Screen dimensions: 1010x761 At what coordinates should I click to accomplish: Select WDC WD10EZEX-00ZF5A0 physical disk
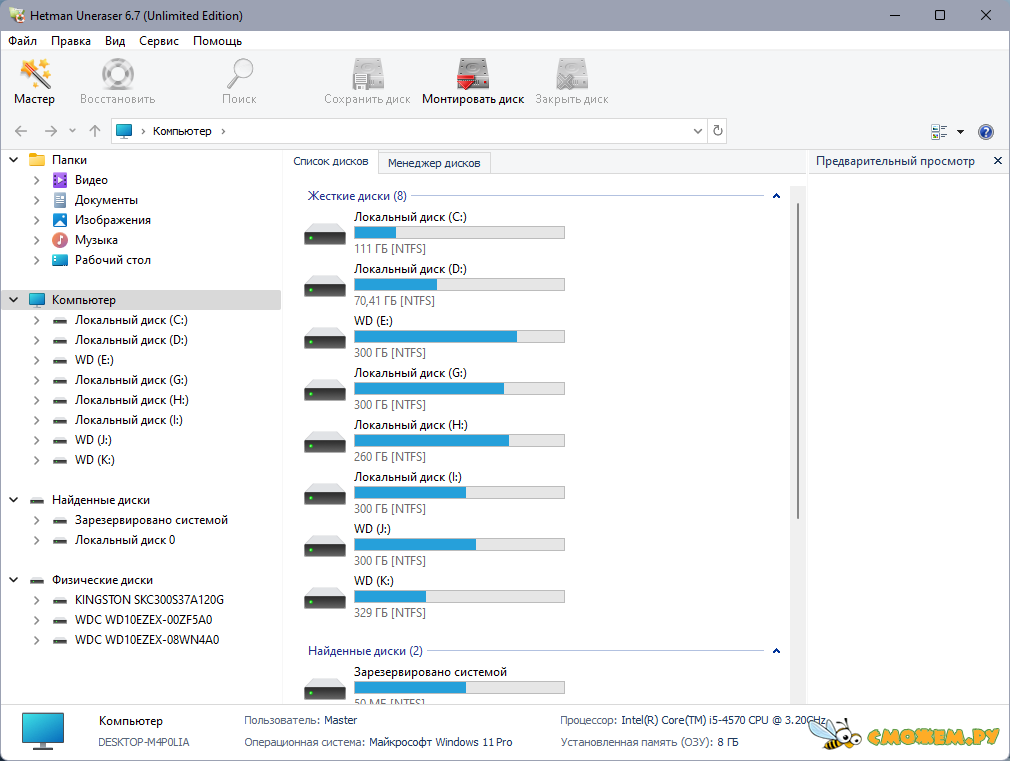[x=144, y=620]
